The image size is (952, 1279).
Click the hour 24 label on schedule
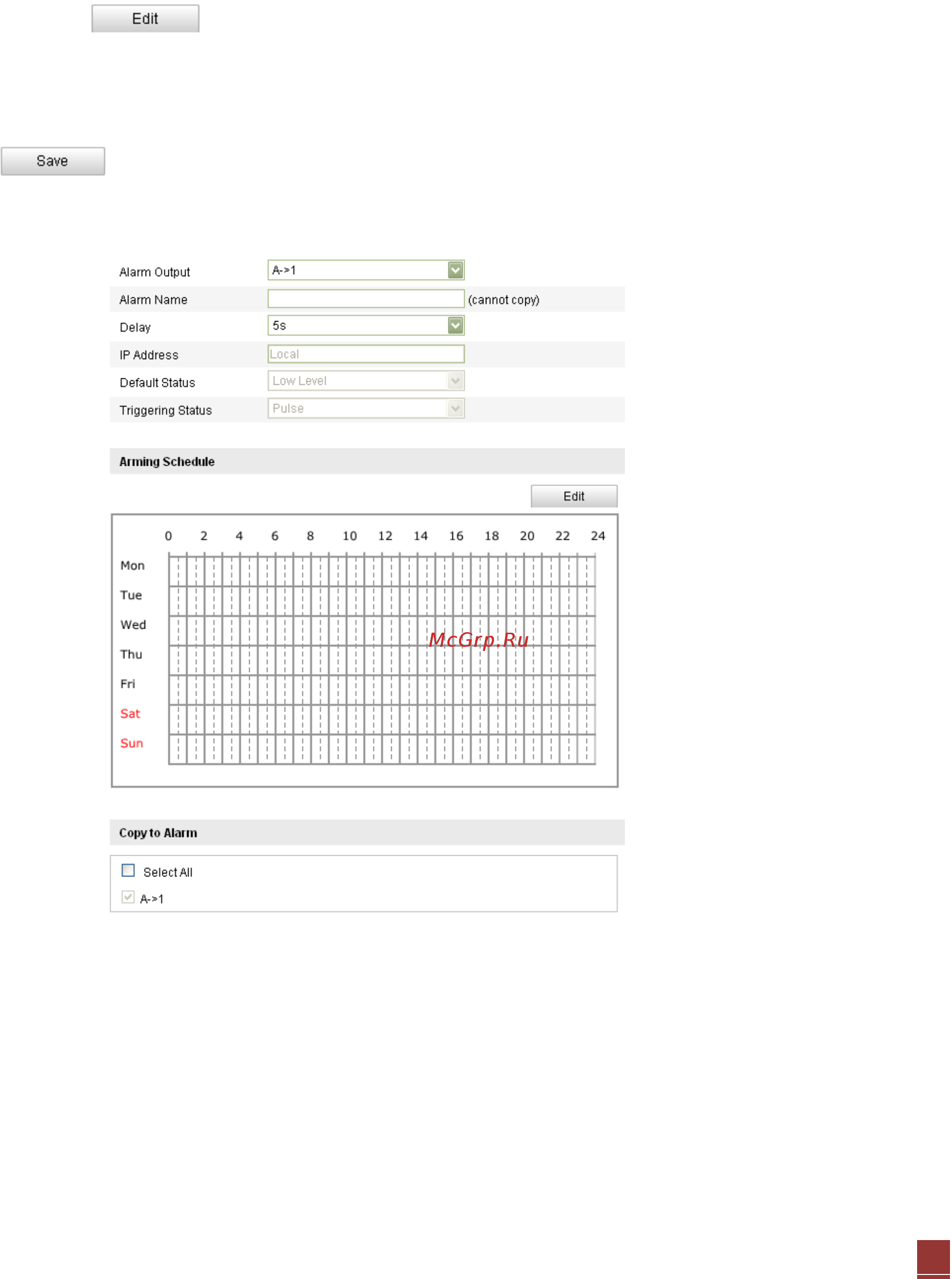pos(598,536)
